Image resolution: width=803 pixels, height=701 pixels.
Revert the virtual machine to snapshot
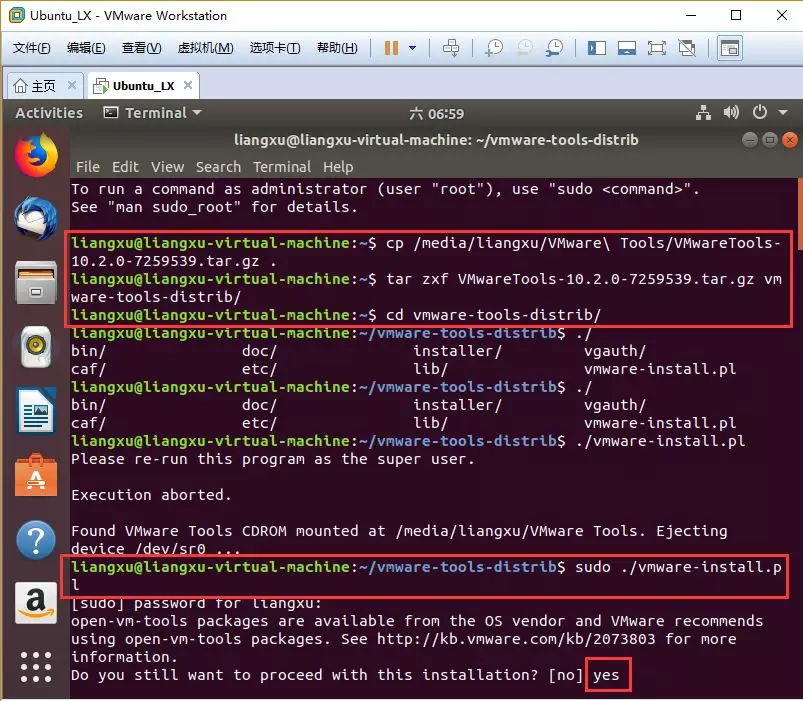tap(524, 48)
